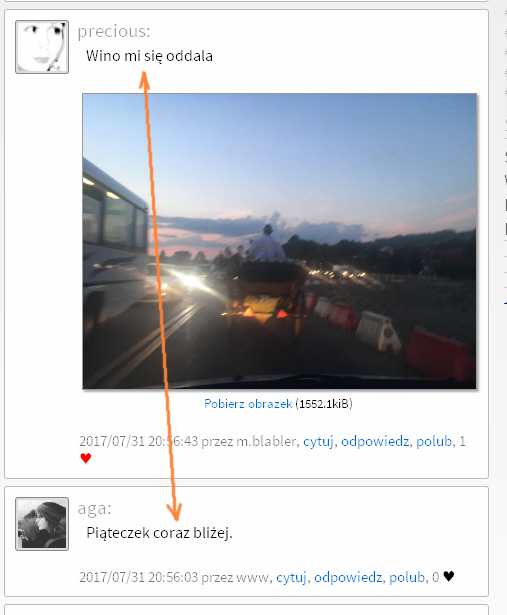This screenshot has width=507, height=615.
Task: Click the like count 1 on precious's post
Action: tap(462, 441)
